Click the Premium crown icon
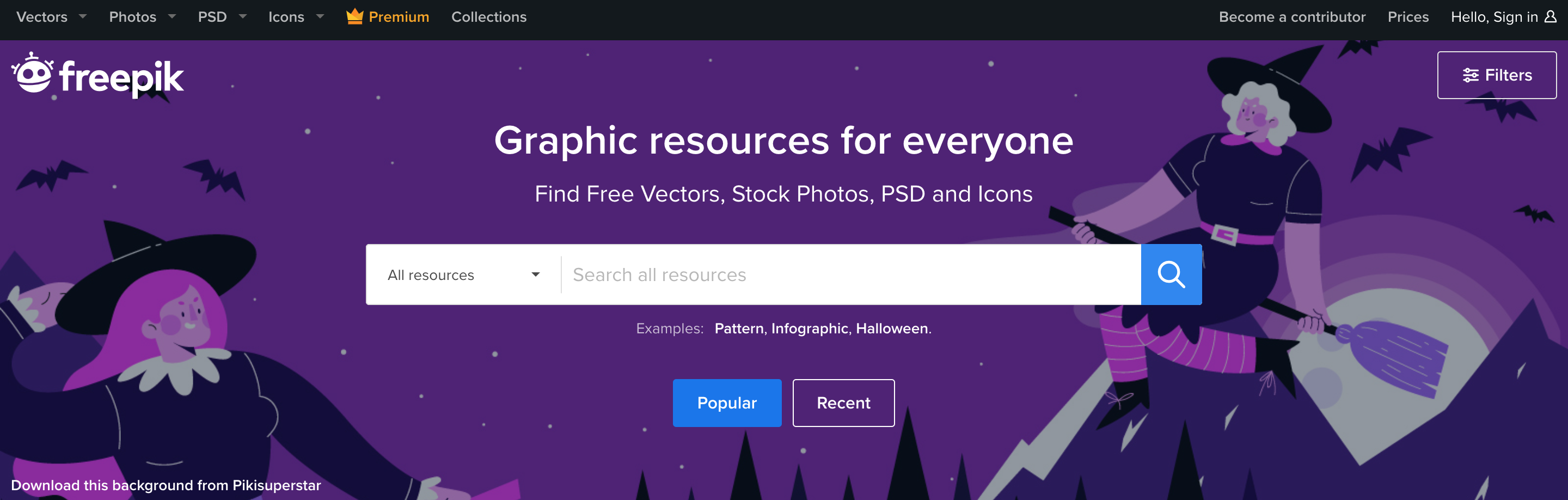The width and height of the screenshot is (1568, 500). point(354,16)
